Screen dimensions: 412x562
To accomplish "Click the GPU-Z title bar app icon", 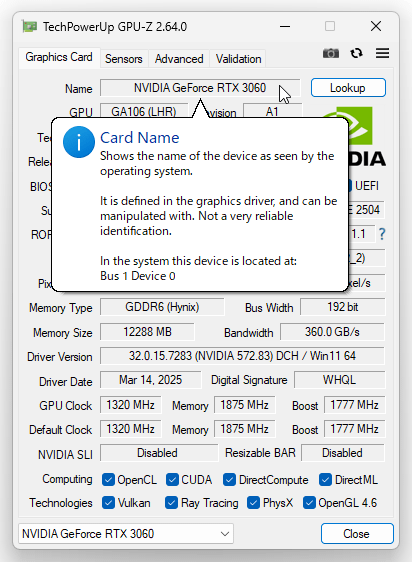I will 30,27.
